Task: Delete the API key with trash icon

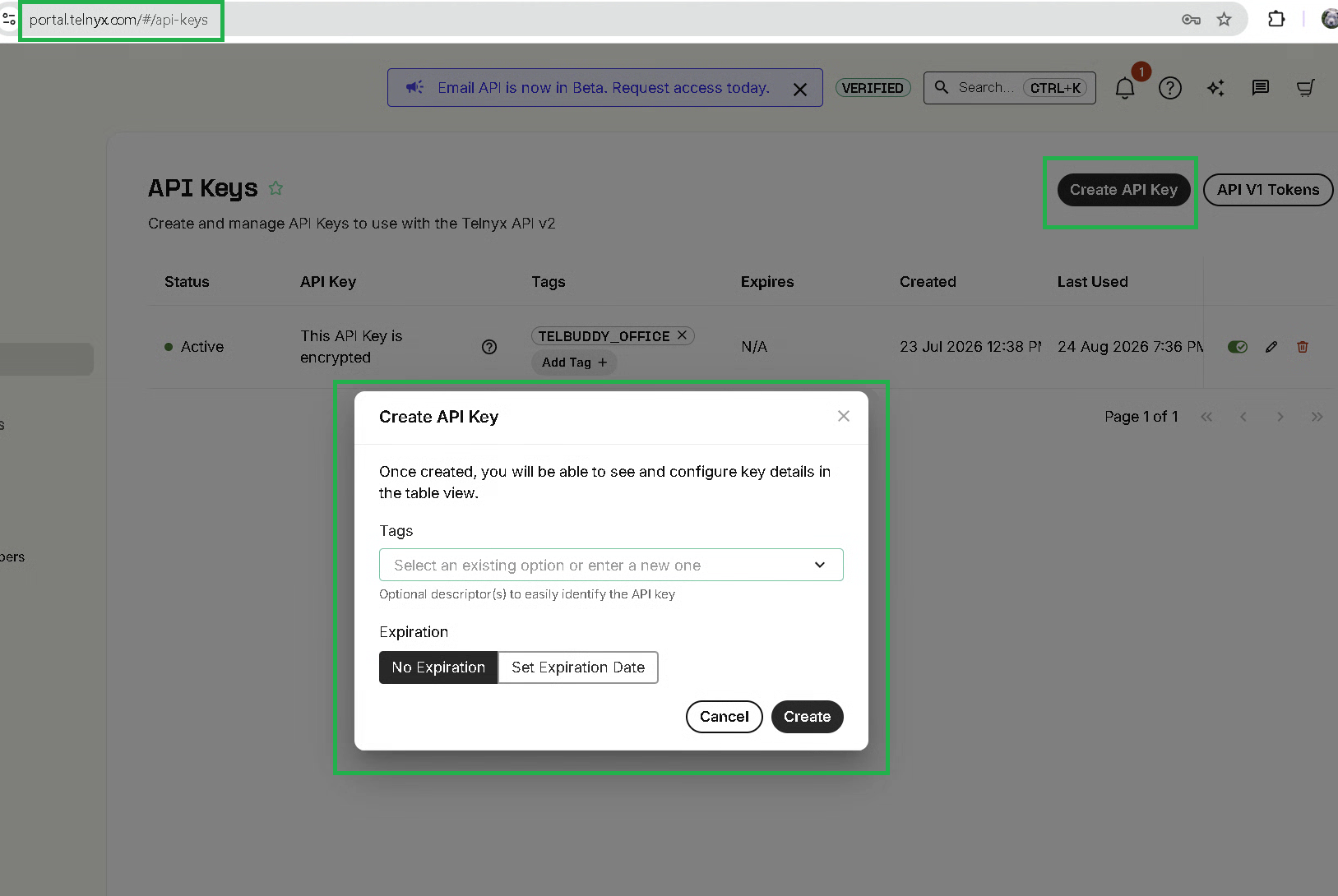Action: pos(1303,347)
